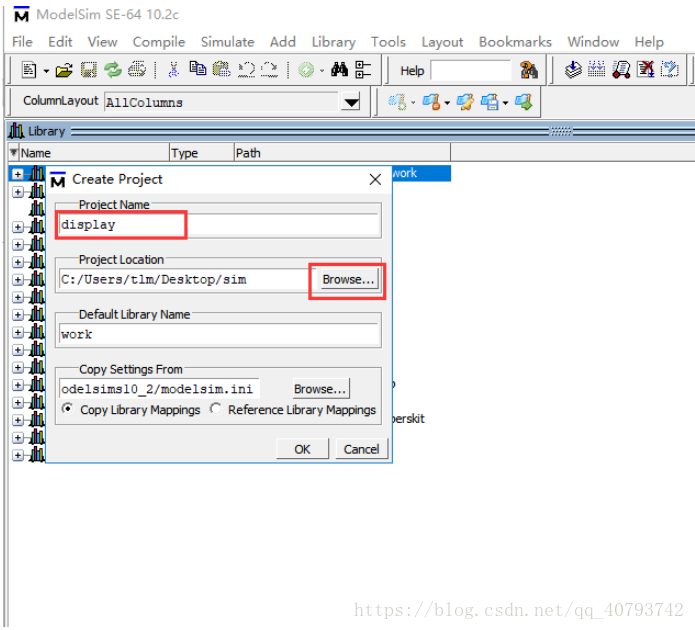
Task: Click the Default Library Name field
Action: point(219,334)
